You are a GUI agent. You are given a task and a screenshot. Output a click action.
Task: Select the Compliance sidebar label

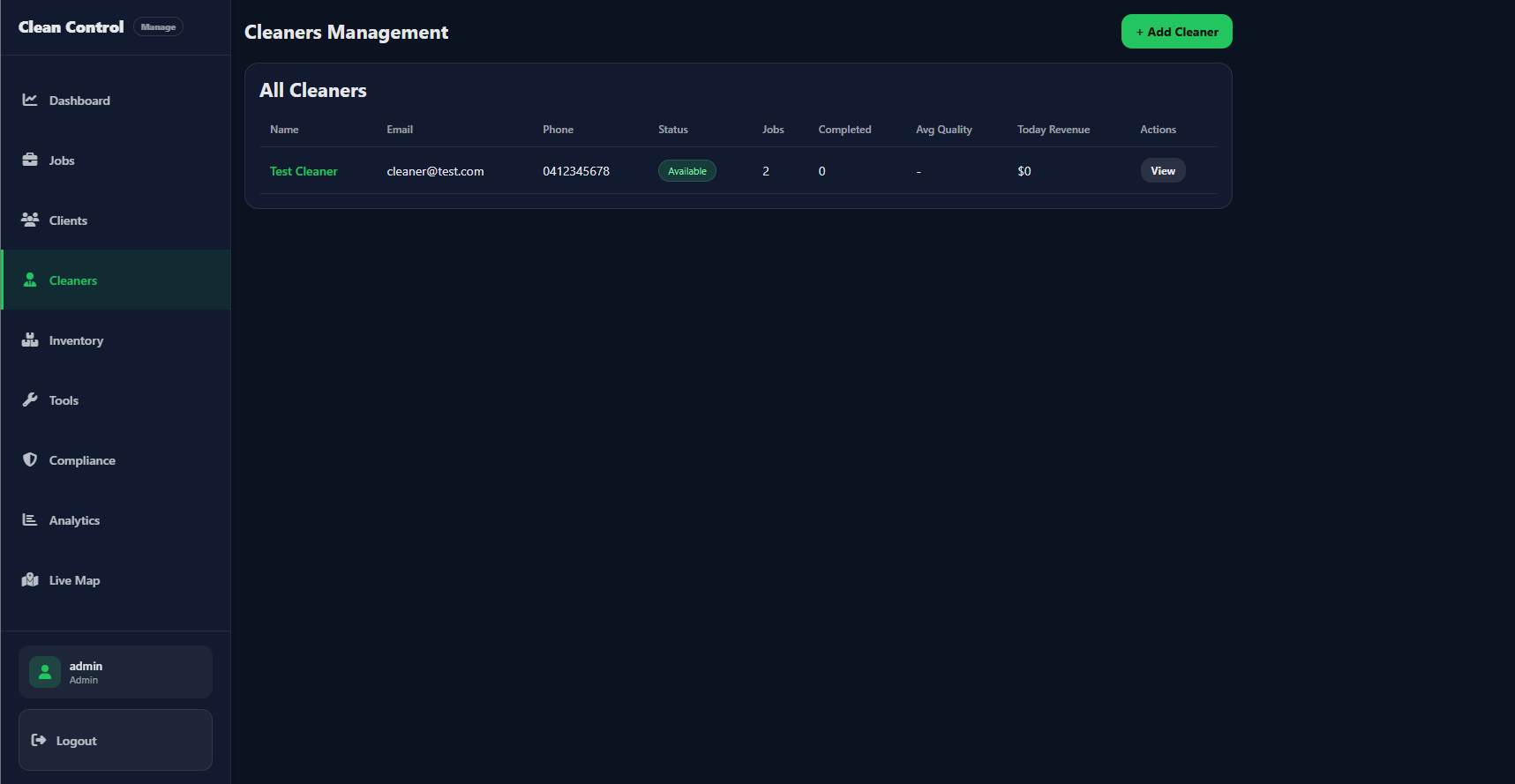pyautogui.click(x=82, y=460)
